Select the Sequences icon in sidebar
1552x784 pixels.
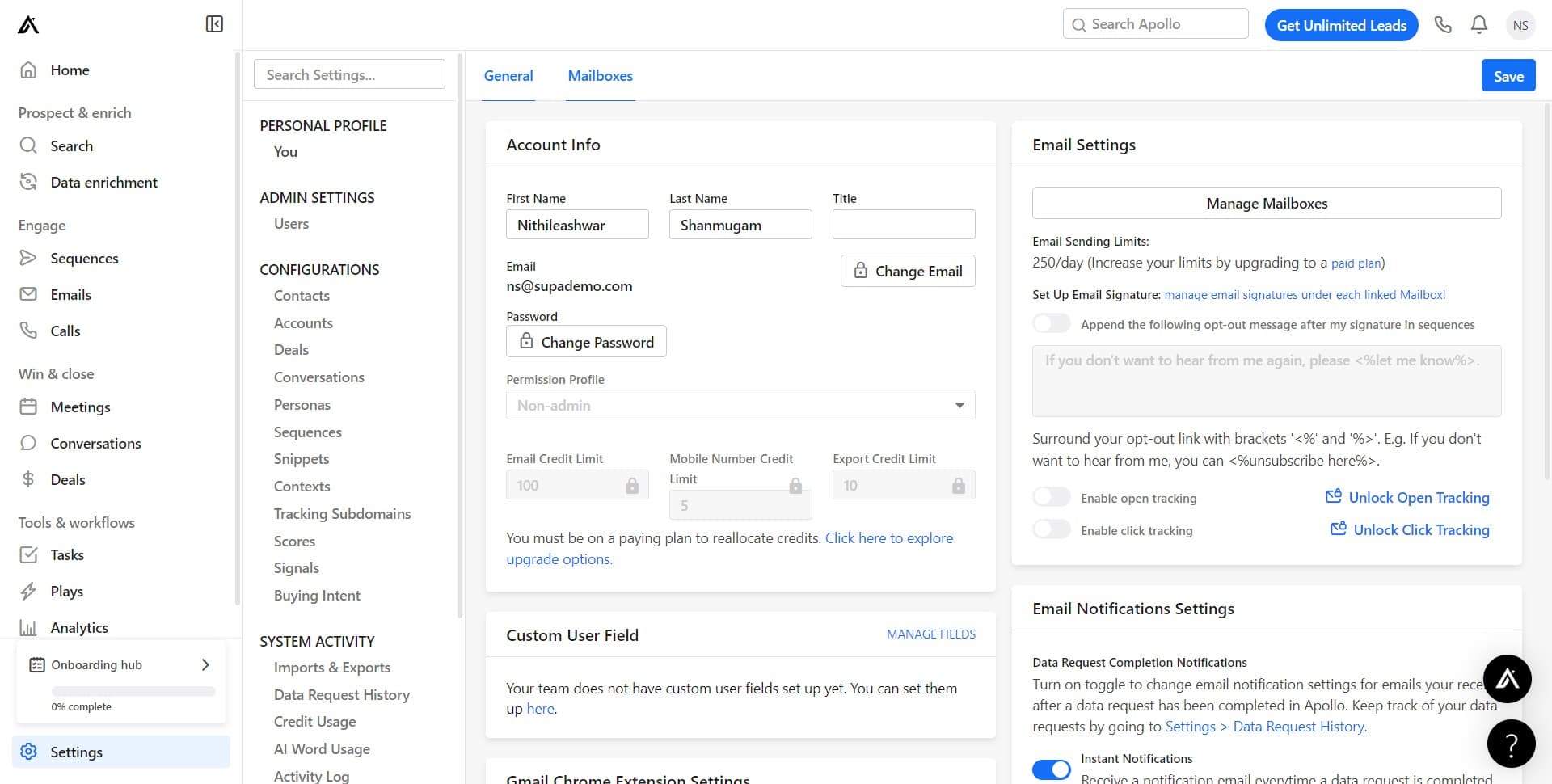(28, 258)
